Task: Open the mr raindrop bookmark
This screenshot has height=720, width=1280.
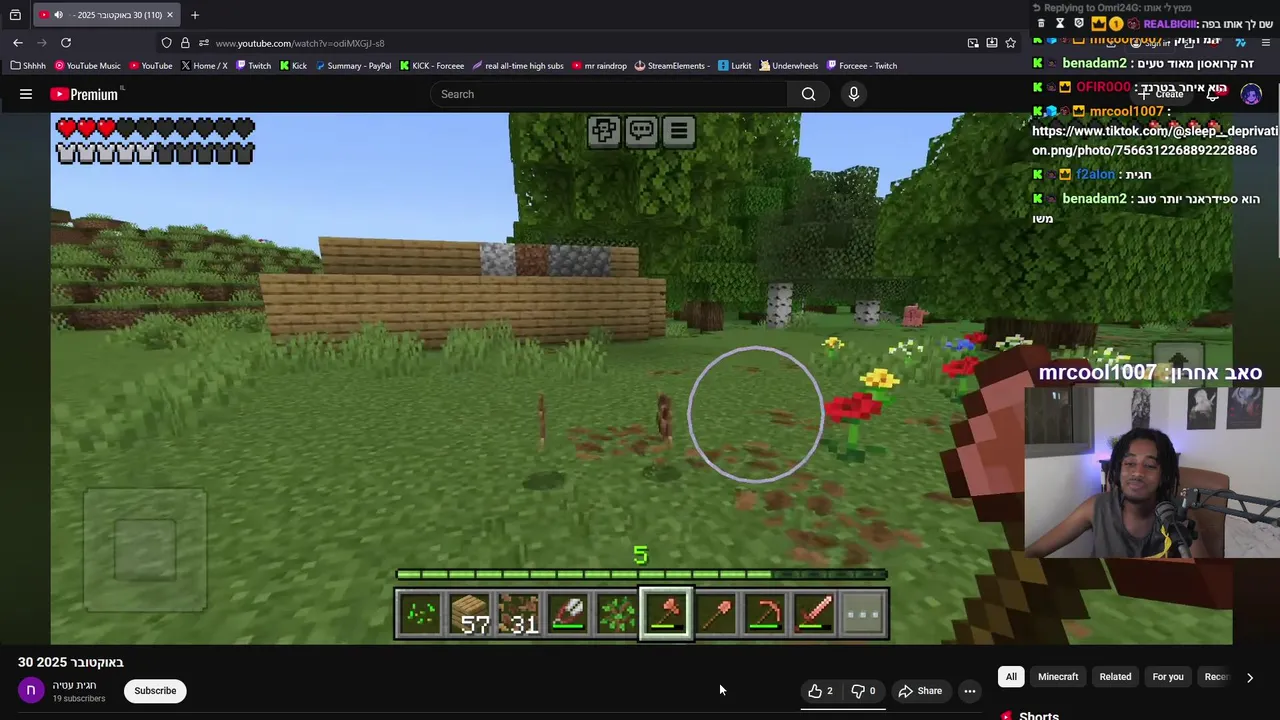Action: [x=600, y=66]
